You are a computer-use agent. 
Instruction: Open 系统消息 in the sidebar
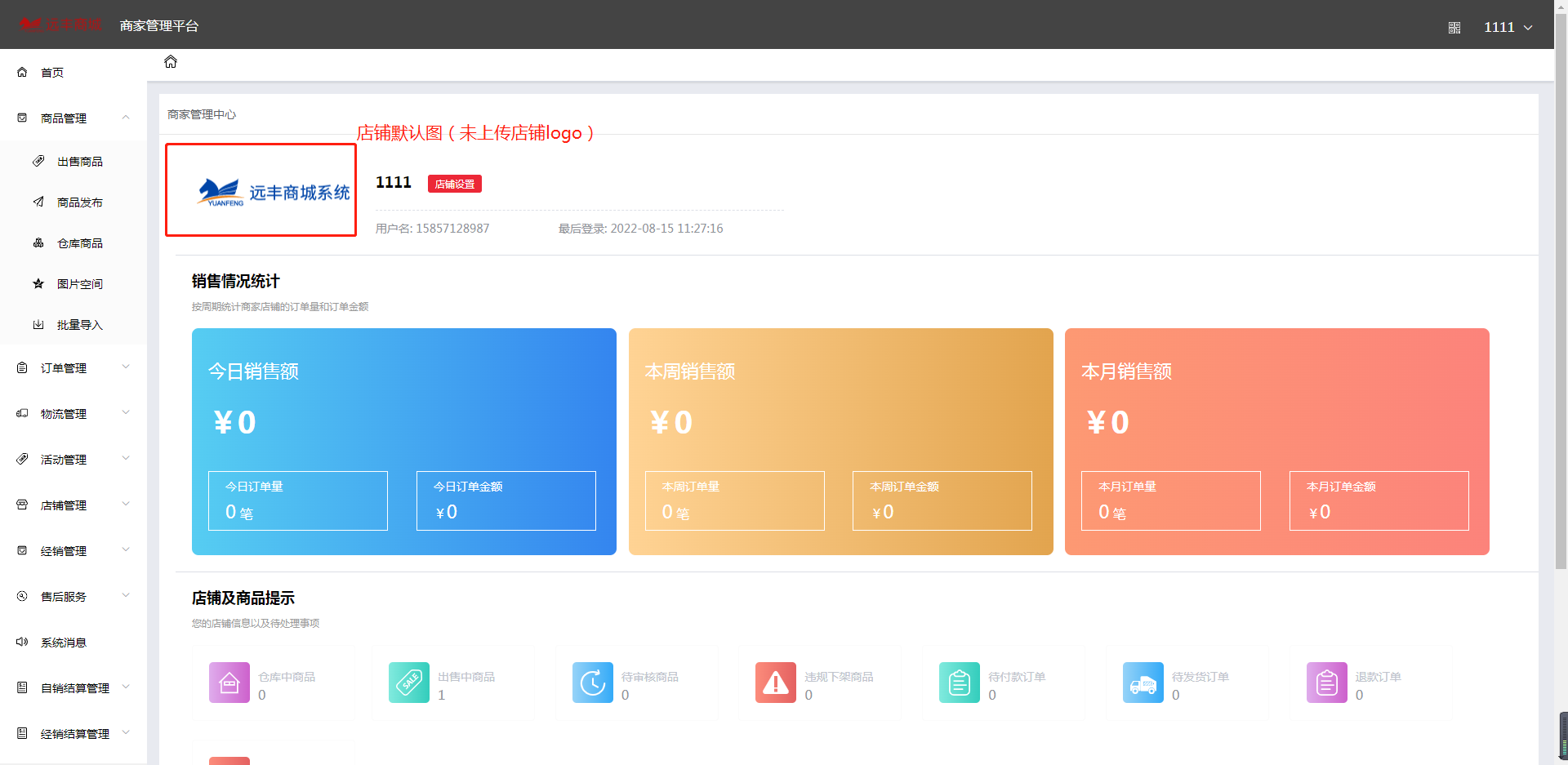pos(73,642)
